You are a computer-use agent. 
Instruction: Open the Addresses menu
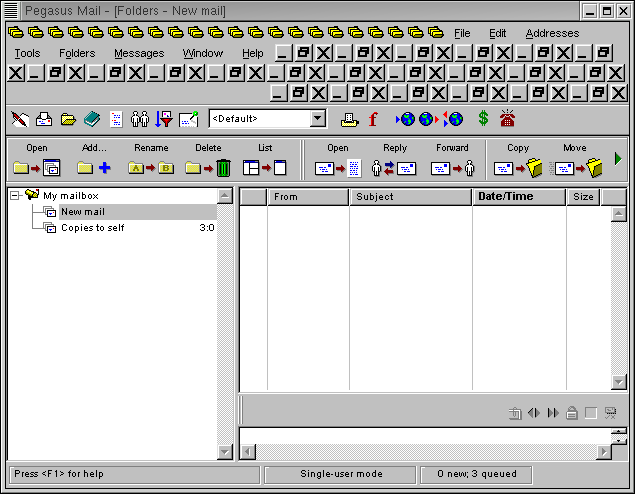point(552,33)
